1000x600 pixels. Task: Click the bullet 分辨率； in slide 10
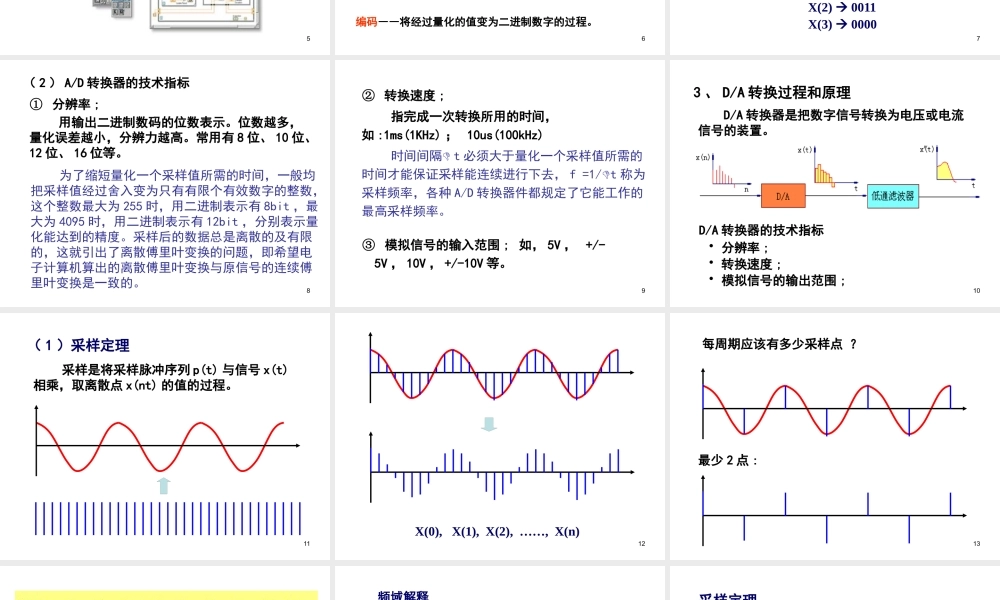(745, 247)
